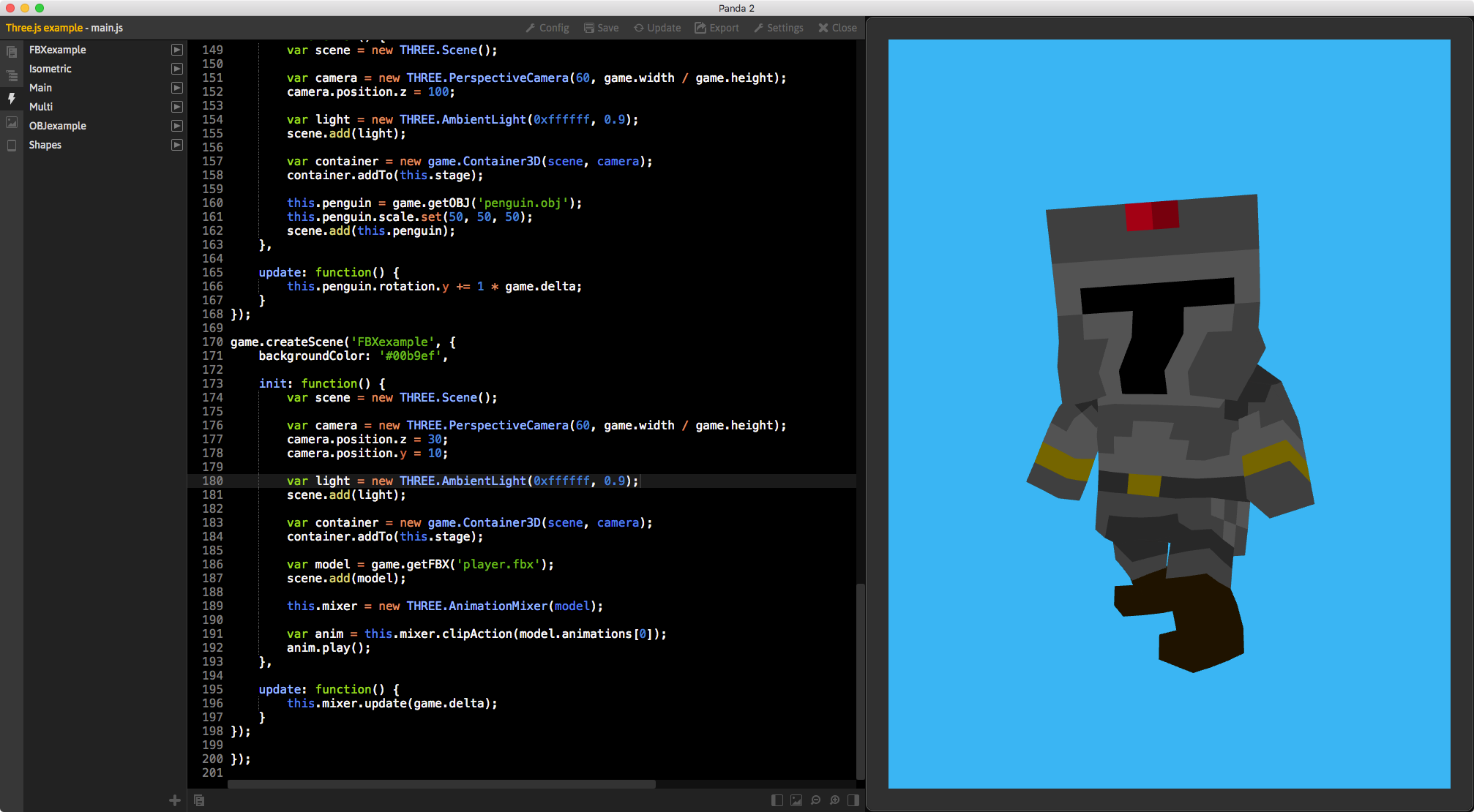Click 'game.createScene' on line 170
Screen dimensions: 1474x812
coord(287,342)
